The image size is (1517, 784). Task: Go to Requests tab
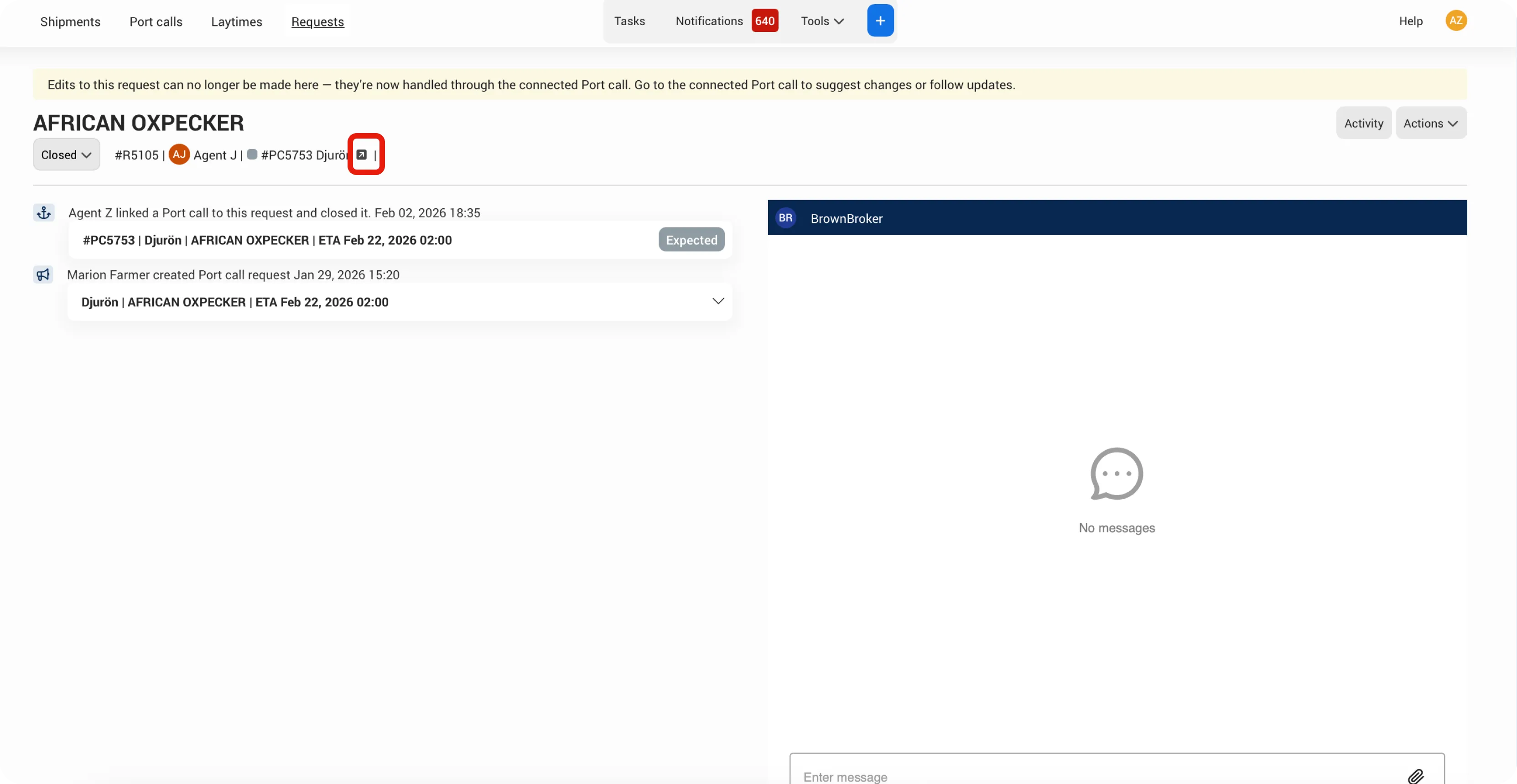[x=317, y=22]
